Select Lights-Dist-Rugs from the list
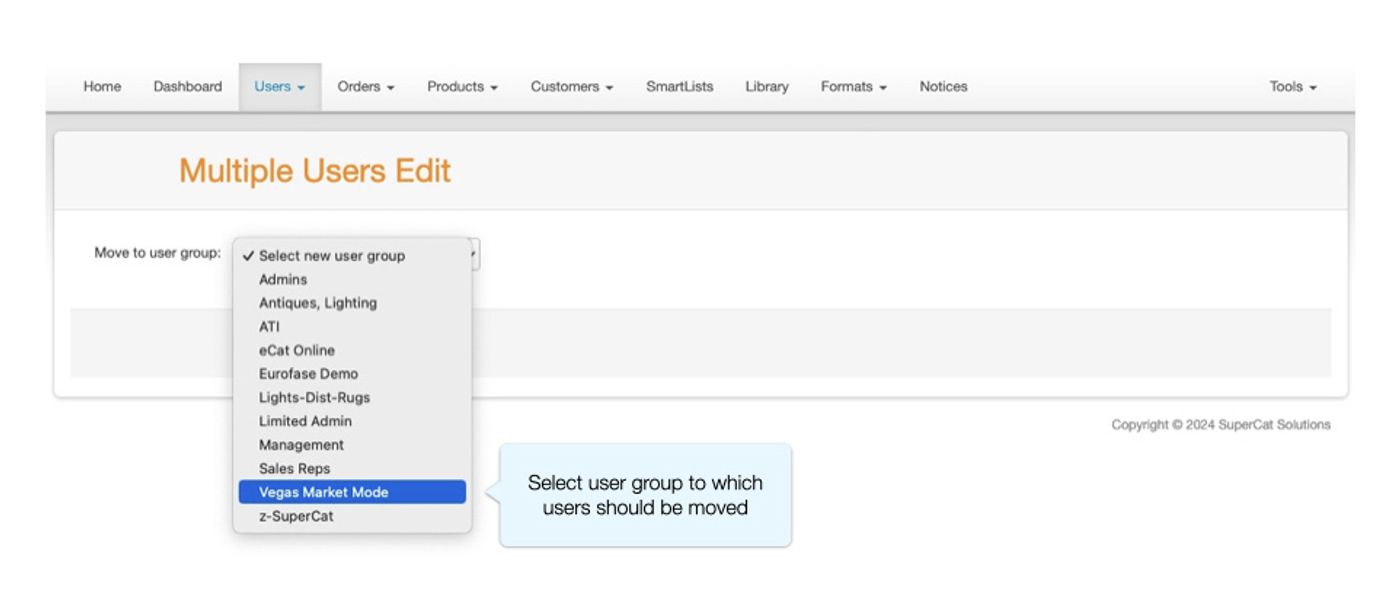The width and height of the screenshot is (1400, 589). pyautogui.click(x=352, y=397)
